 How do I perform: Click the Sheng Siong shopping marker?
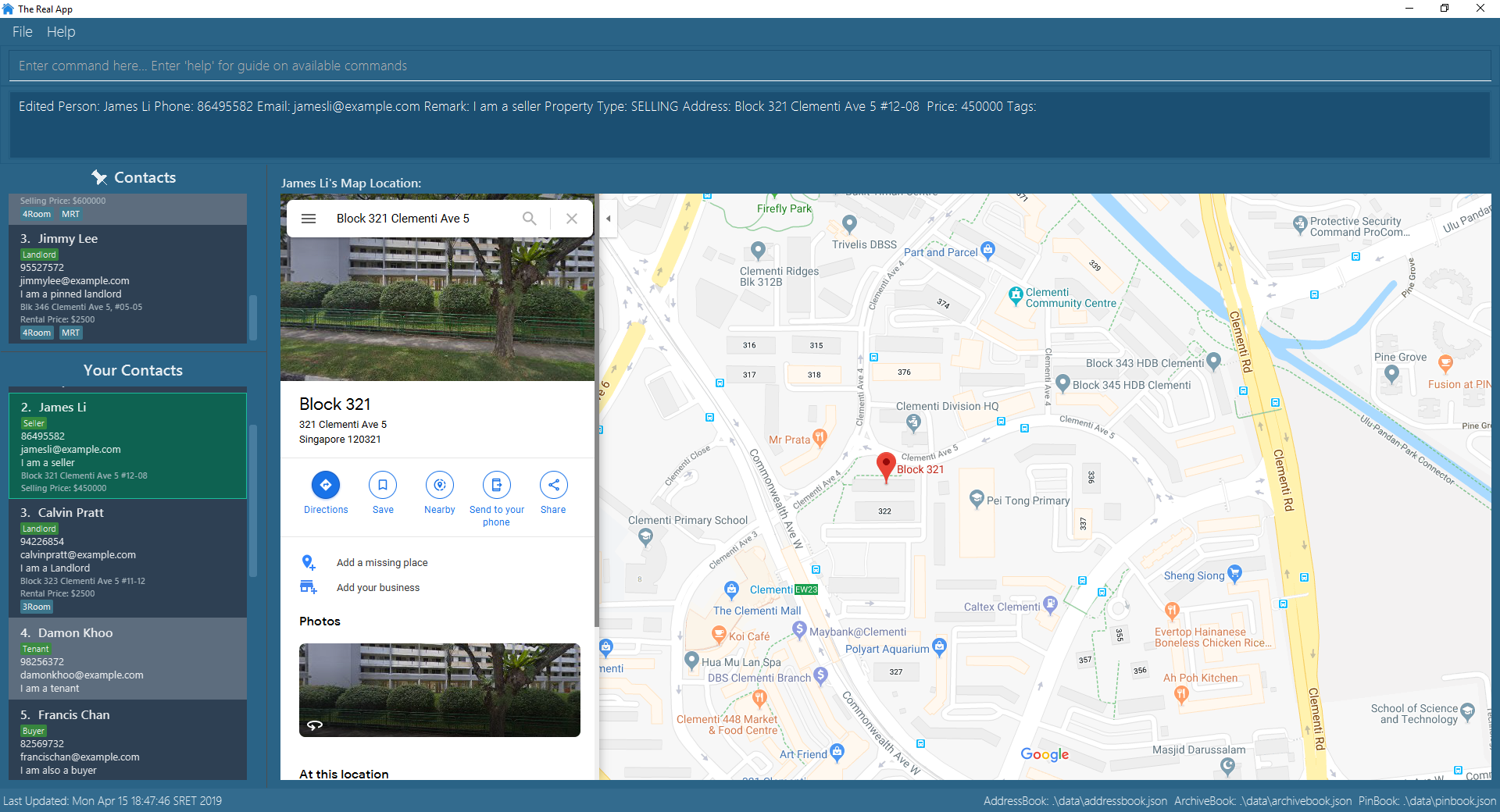[1234, 575]
